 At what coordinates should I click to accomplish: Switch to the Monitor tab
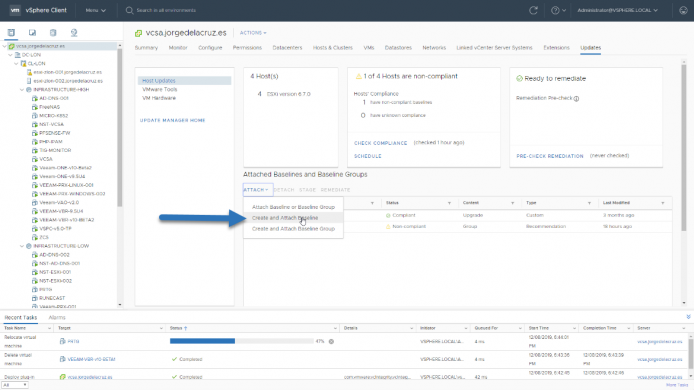tap(178, 48)
